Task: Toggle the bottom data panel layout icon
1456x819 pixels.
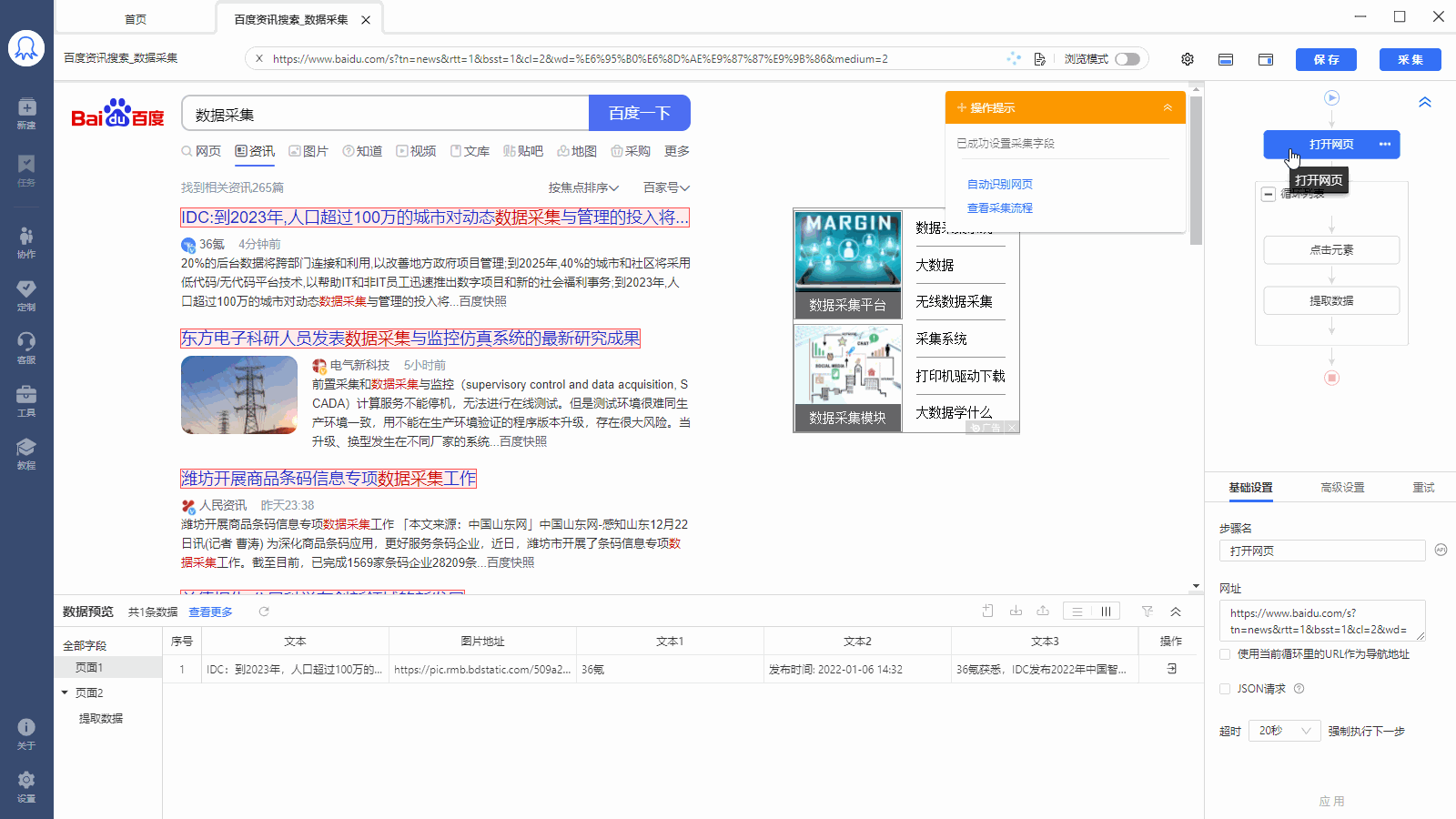Action: coord(1226,59)
